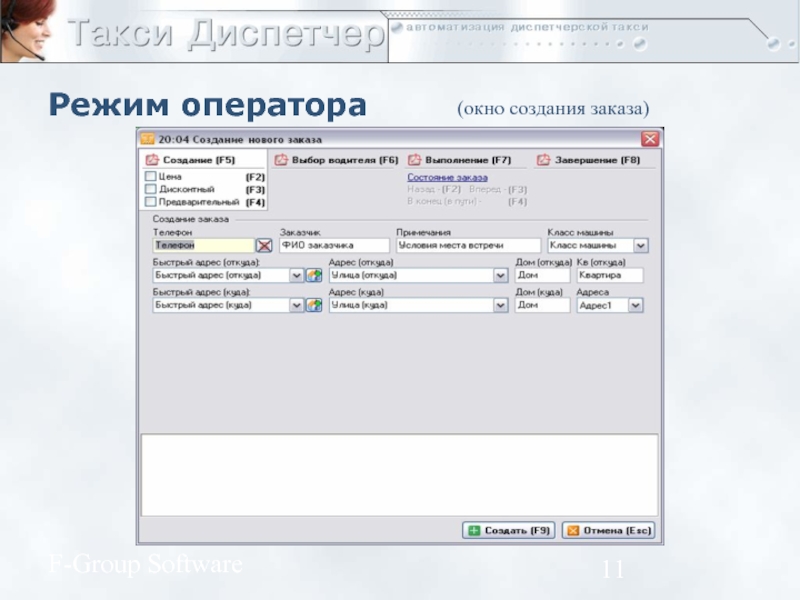Click the Завершение (F8) step icon
The height and width of the screenshot is (600, 800).
pyautogui.click(x=545, y=160)
